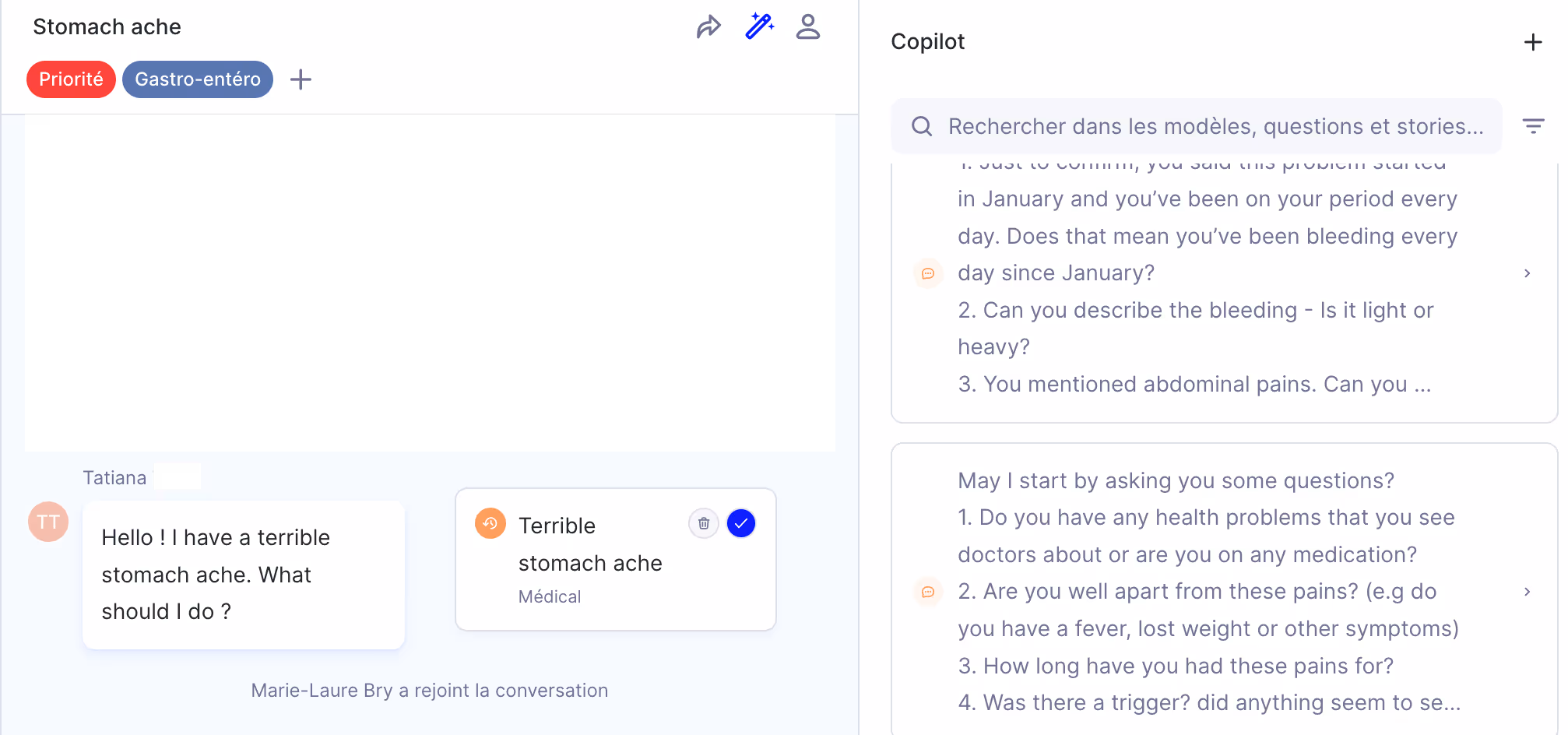Click 'Marie-Laure Bry a rejoint la conversation' notice
The height and width of the screenshot is (735, 1568).
click(430, 691)
